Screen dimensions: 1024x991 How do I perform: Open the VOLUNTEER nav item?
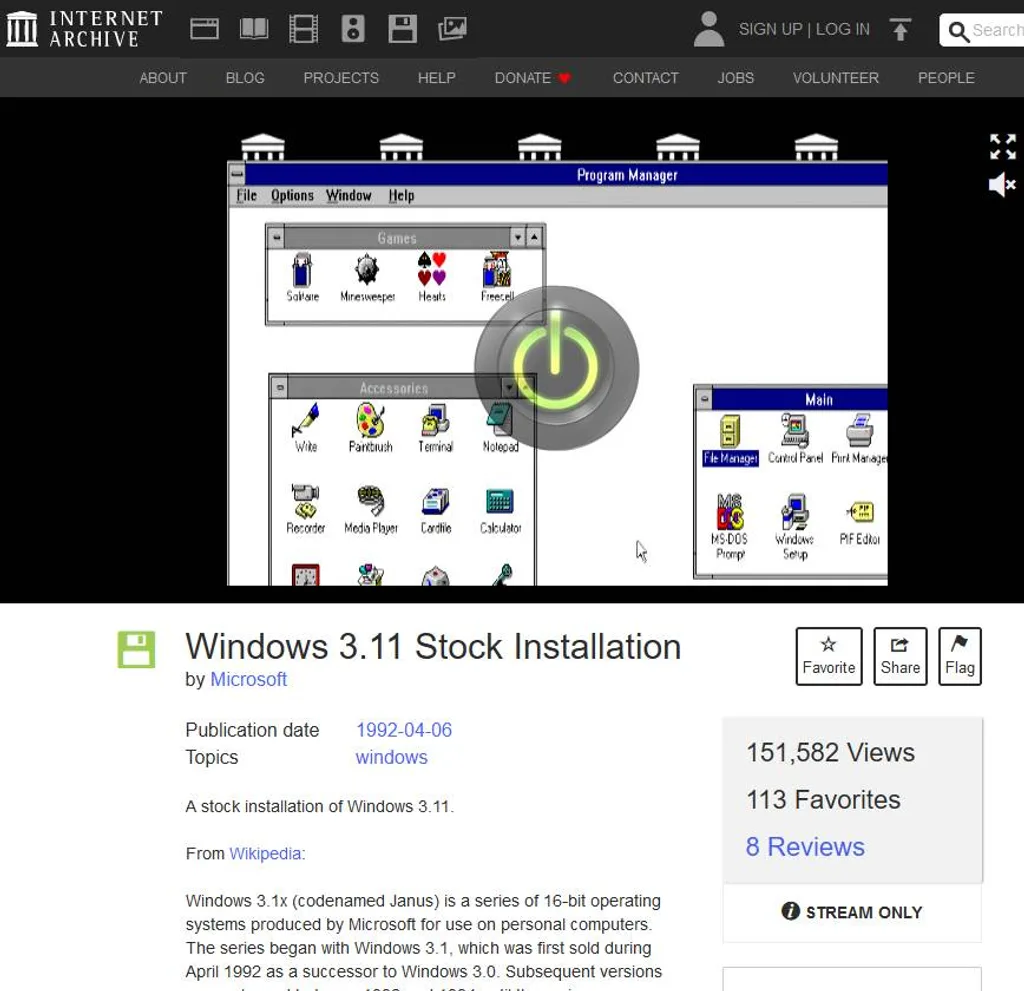[x=835, y=78]
